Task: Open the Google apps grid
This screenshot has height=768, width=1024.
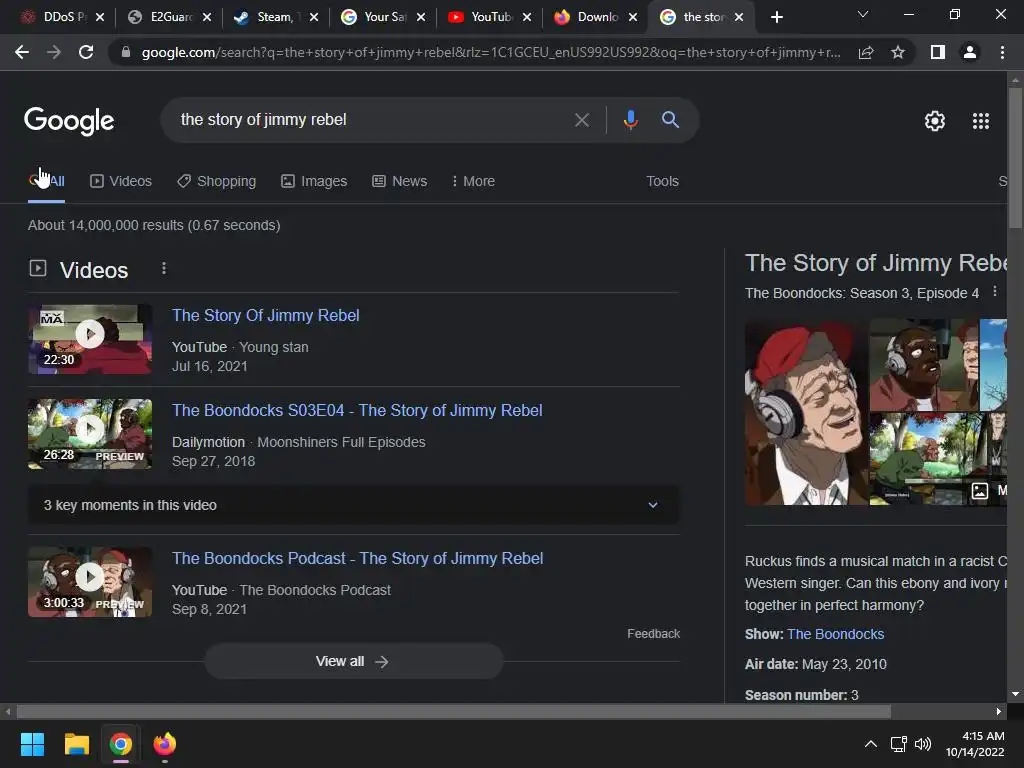Action: [981, 121]
